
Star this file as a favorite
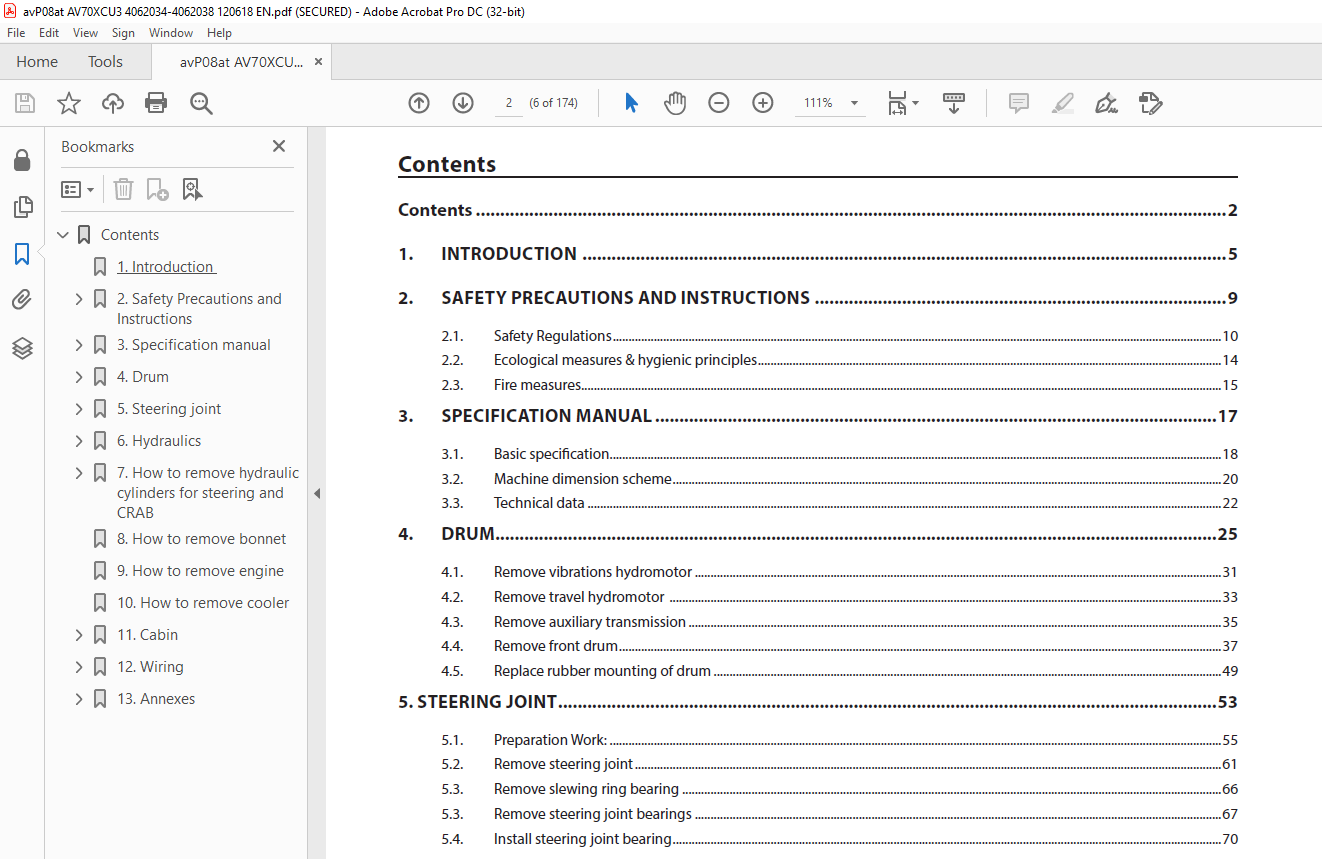tap(69, 103)
